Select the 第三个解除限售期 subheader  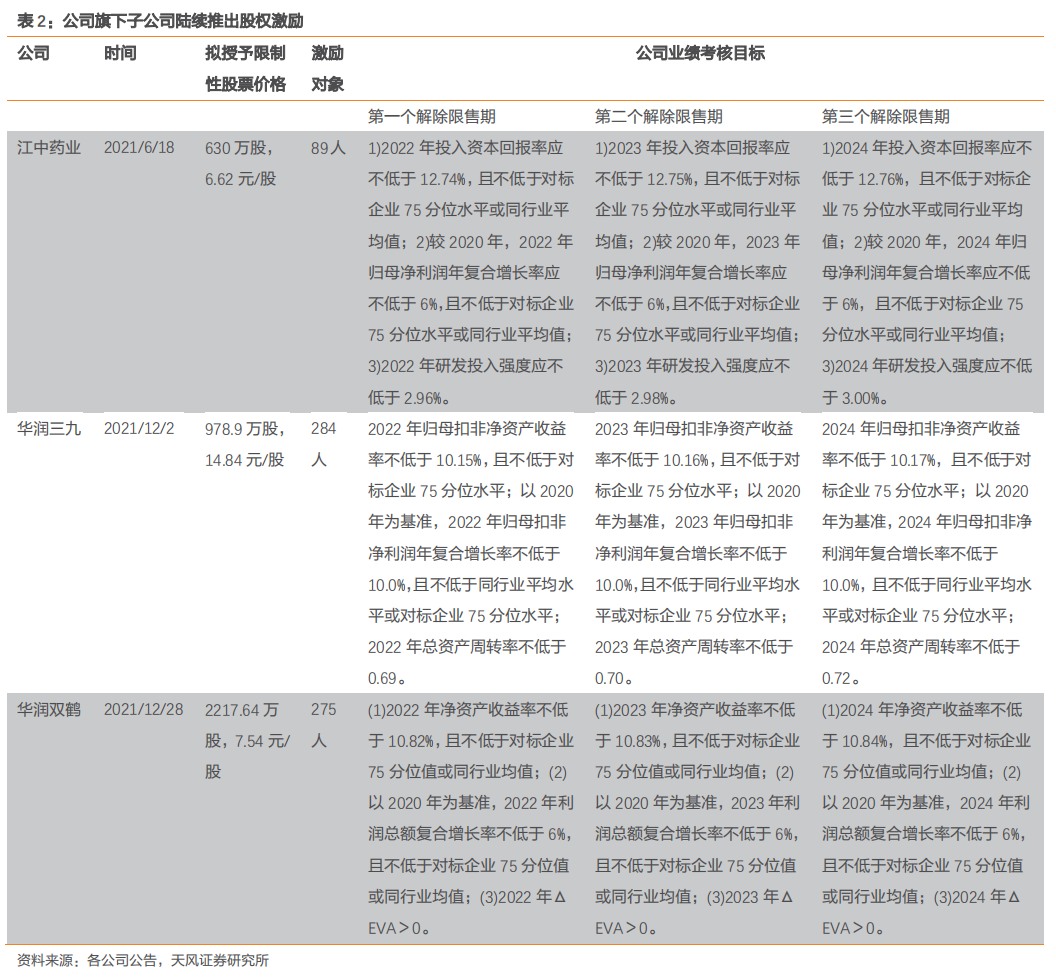[x=886, y=117]
